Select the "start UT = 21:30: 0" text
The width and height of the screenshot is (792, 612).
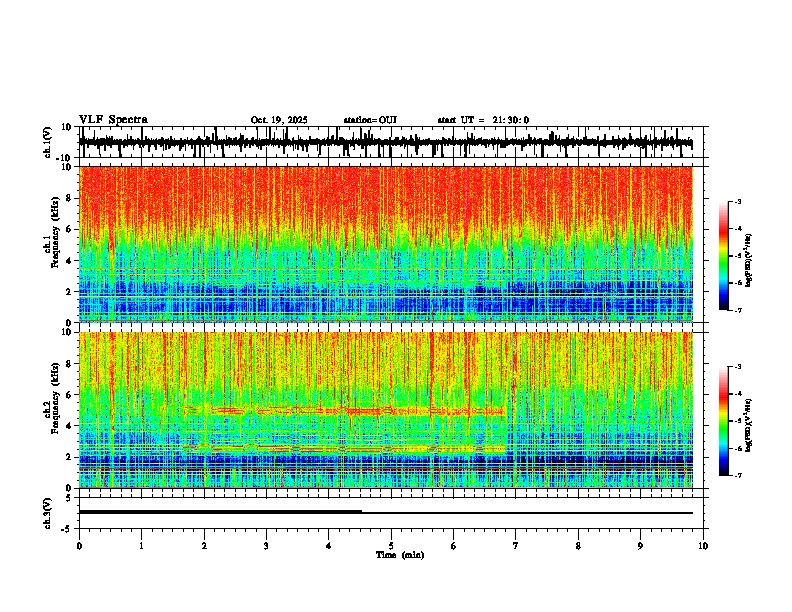(x=483, y=120)
